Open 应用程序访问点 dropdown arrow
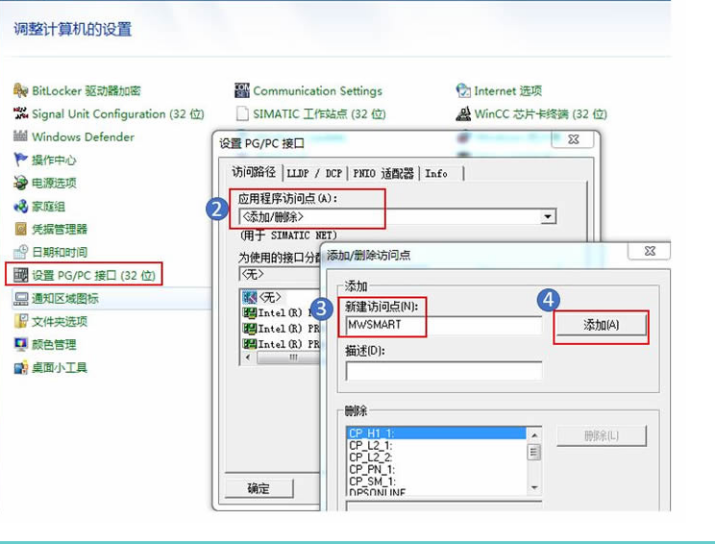The width and height of the screenshot is (716, 545). pos(548,216)
